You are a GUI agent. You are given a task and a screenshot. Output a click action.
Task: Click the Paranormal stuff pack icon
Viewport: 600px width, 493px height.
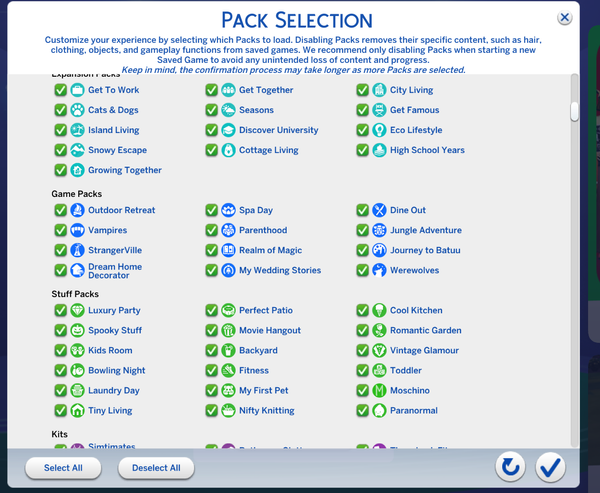(x=379, y=410)
